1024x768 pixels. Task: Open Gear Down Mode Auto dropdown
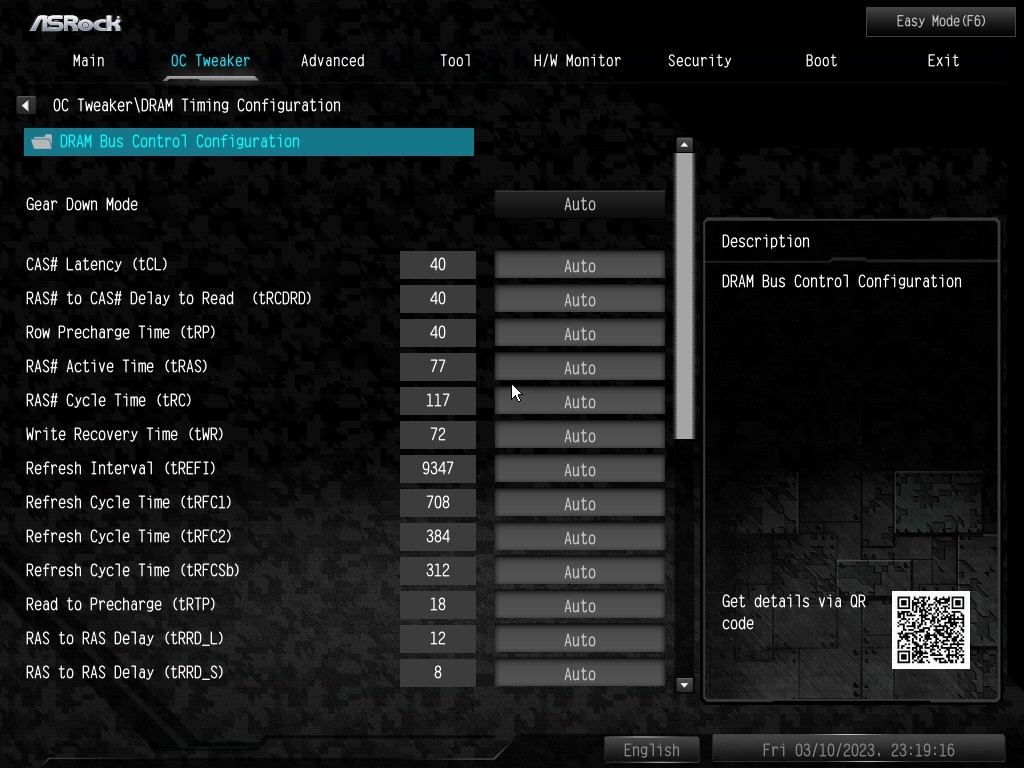[580, 204]
